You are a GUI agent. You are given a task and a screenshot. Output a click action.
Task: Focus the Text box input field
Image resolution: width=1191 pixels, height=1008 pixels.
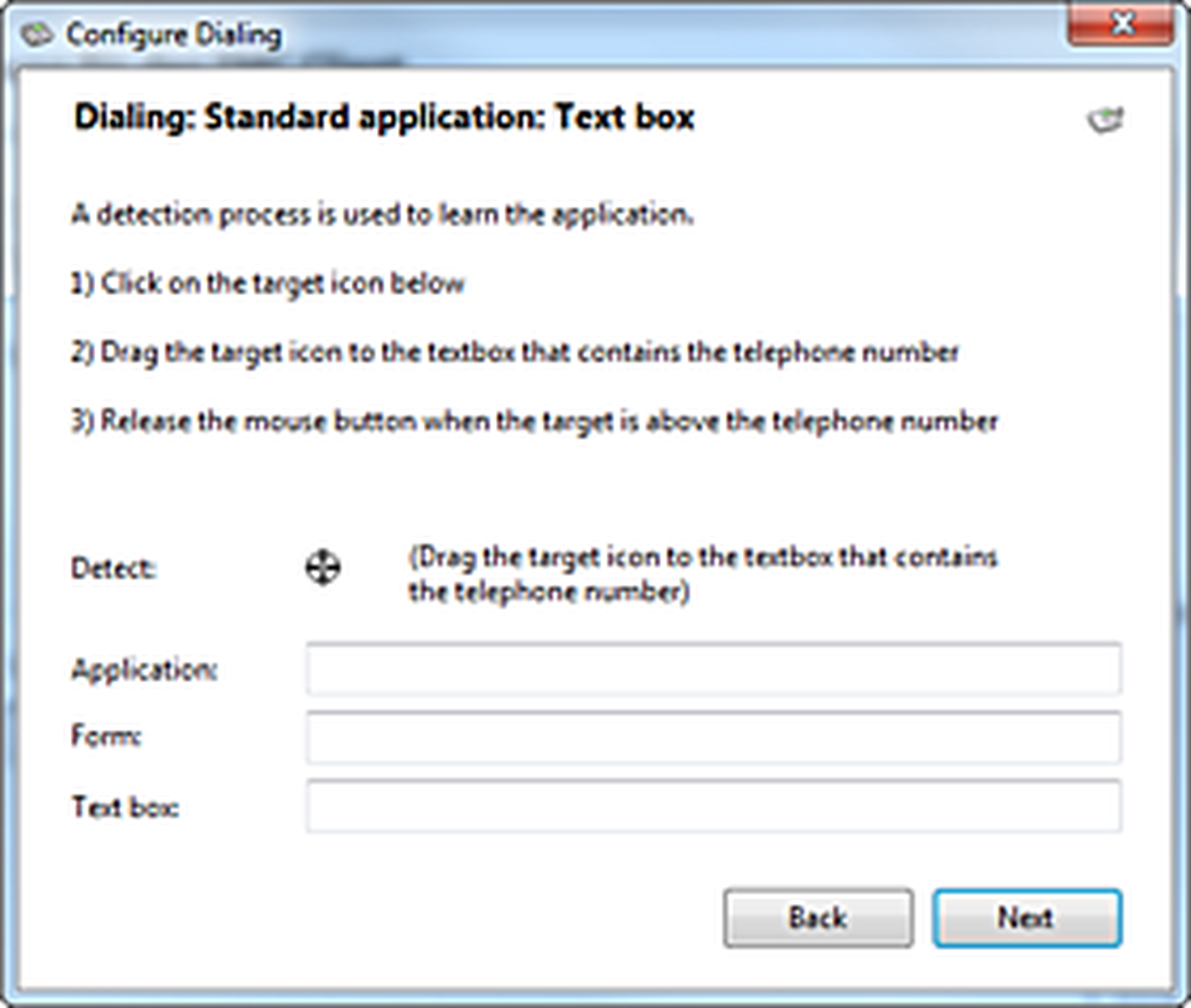pyautogui.click(x=713, y=806)
